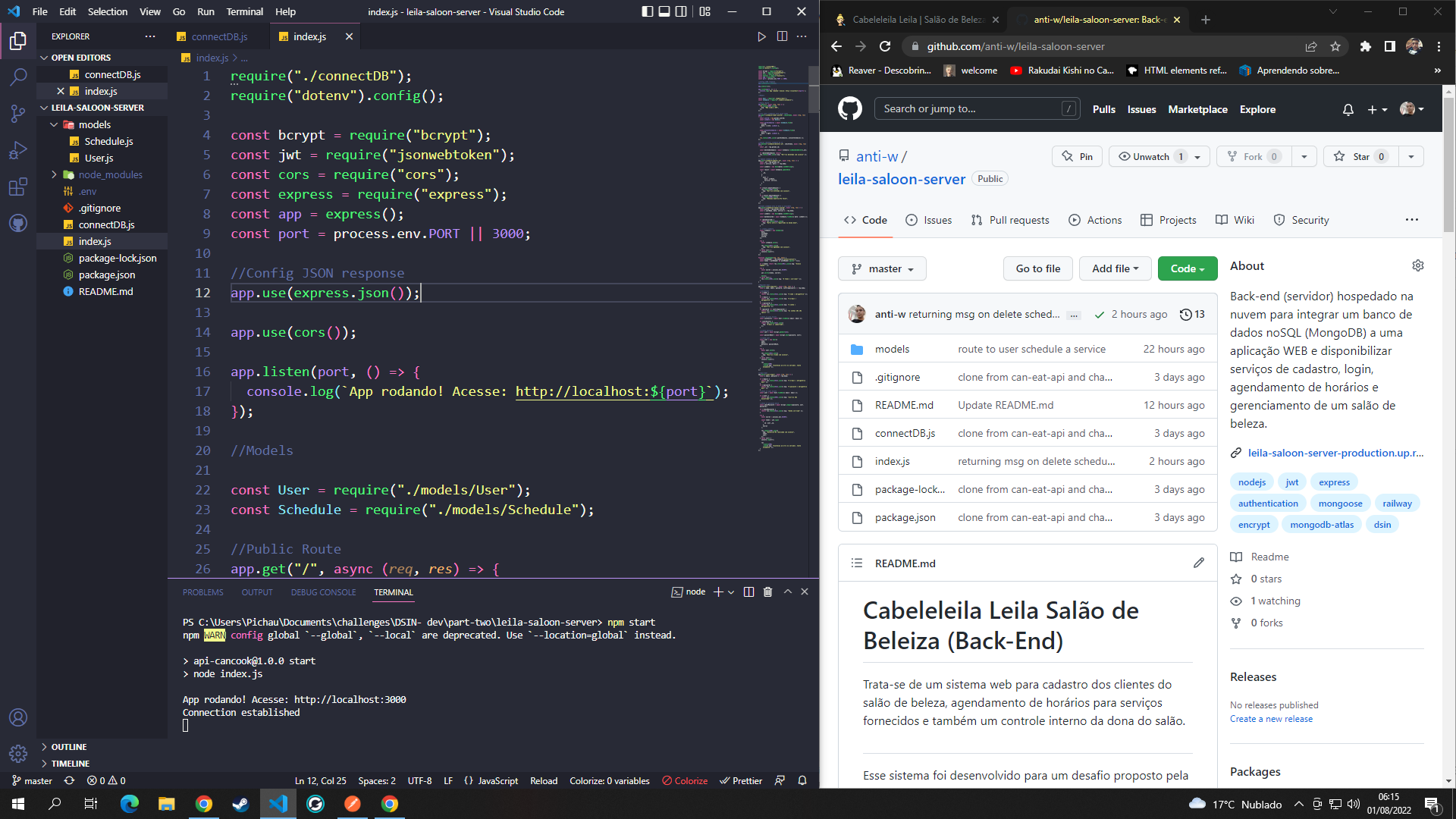This screenshot has height=819, width=1456.
Task: Select the master branch dropdown on GitHub
Action: pyautogui.click(x=882, y=268)
